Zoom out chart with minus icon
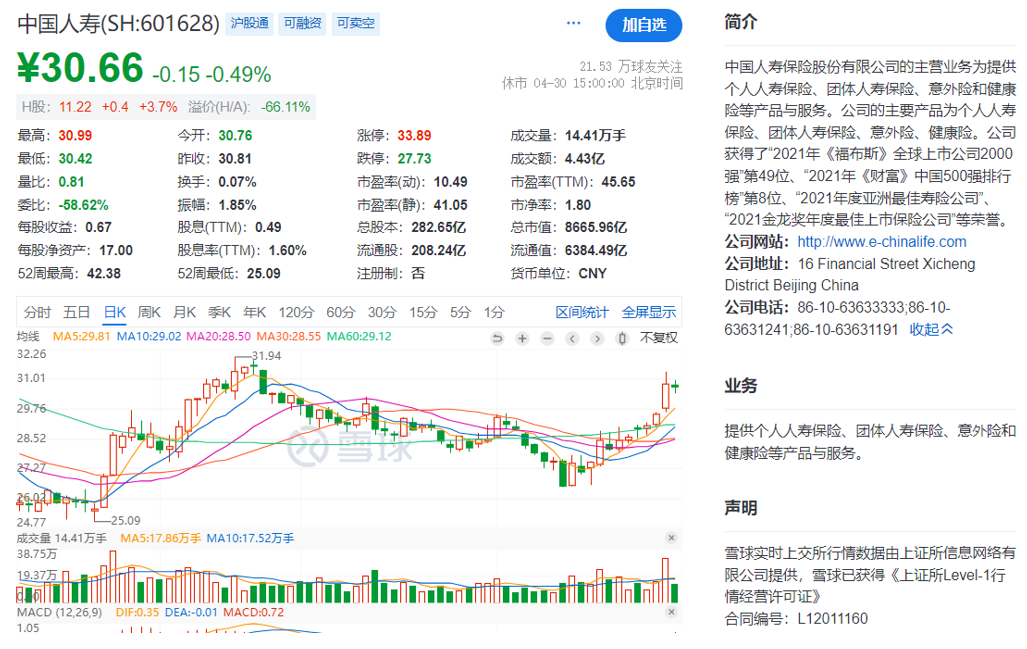The height and width of the screenshot is (649, 1027). [548, 339]
